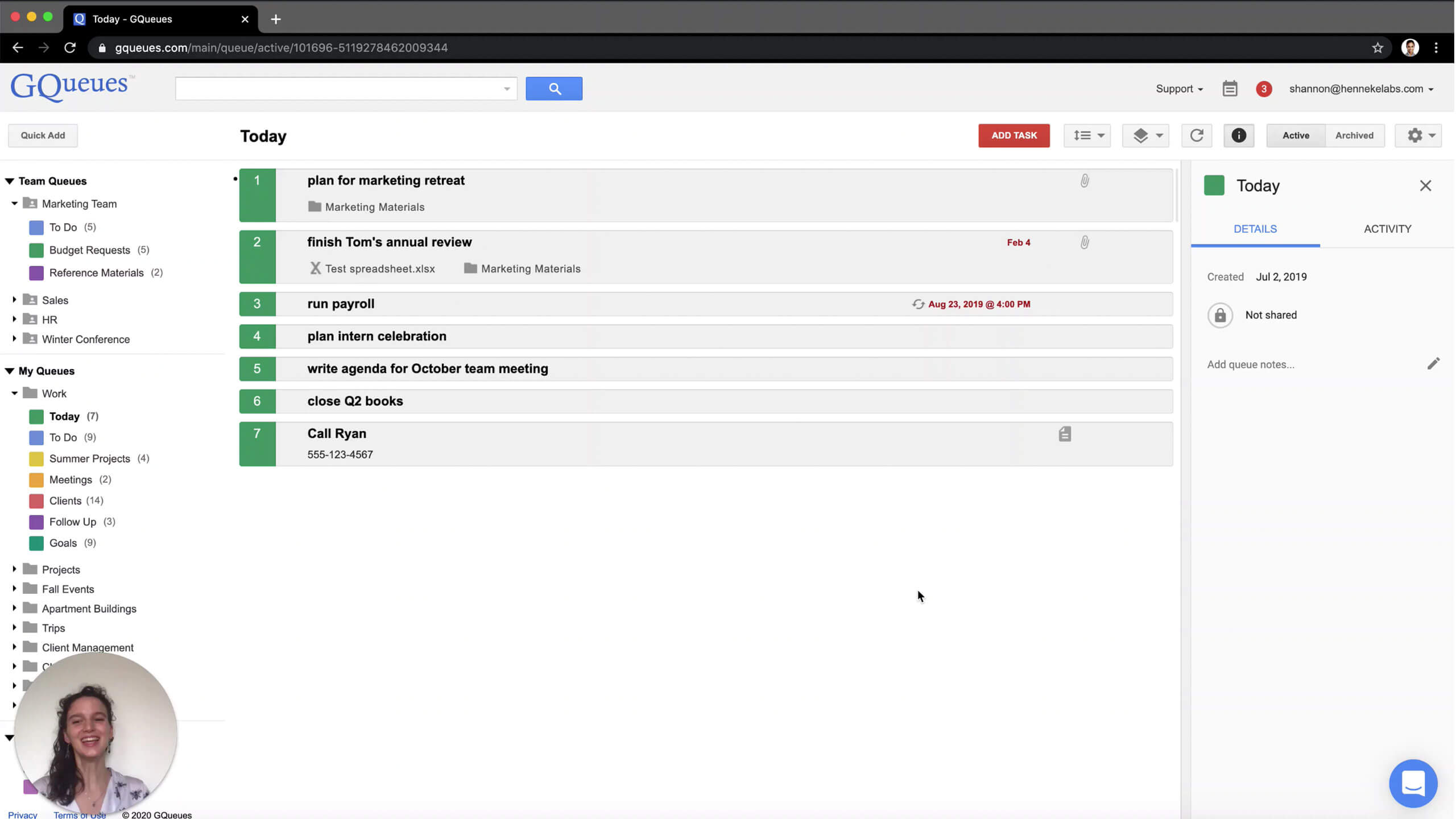Click the refresh queue icon in toolbar
1456x819 pixels.
pos(1197,135)
